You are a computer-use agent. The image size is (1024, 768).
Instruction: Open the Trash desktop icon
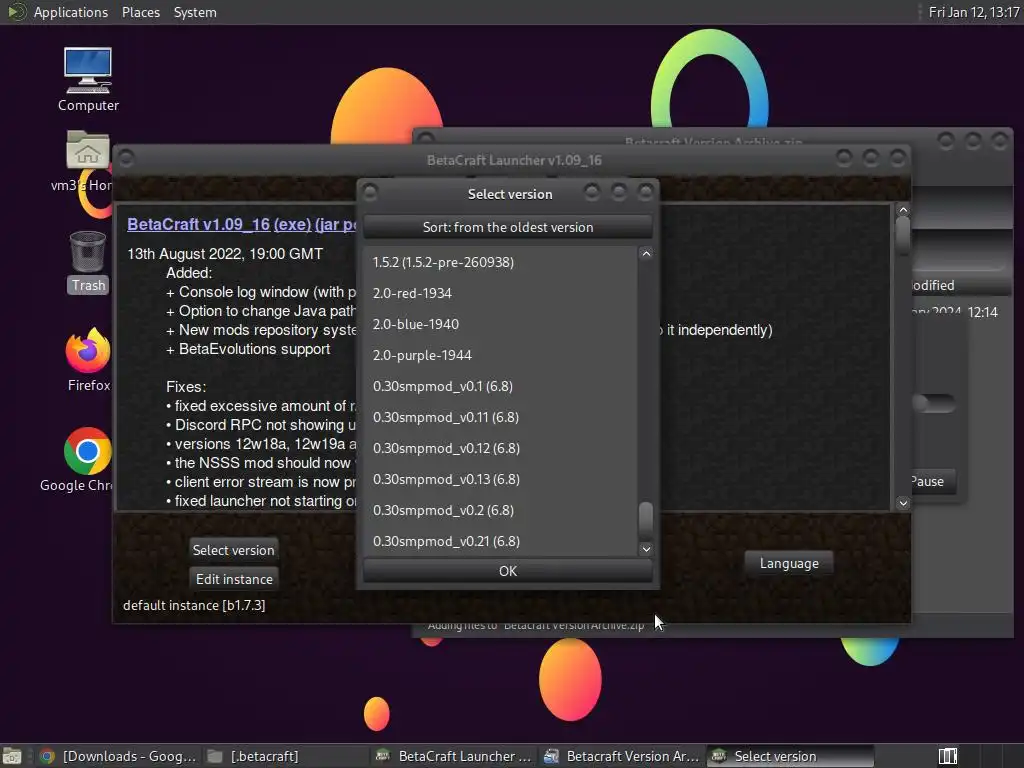click(88, 261)
